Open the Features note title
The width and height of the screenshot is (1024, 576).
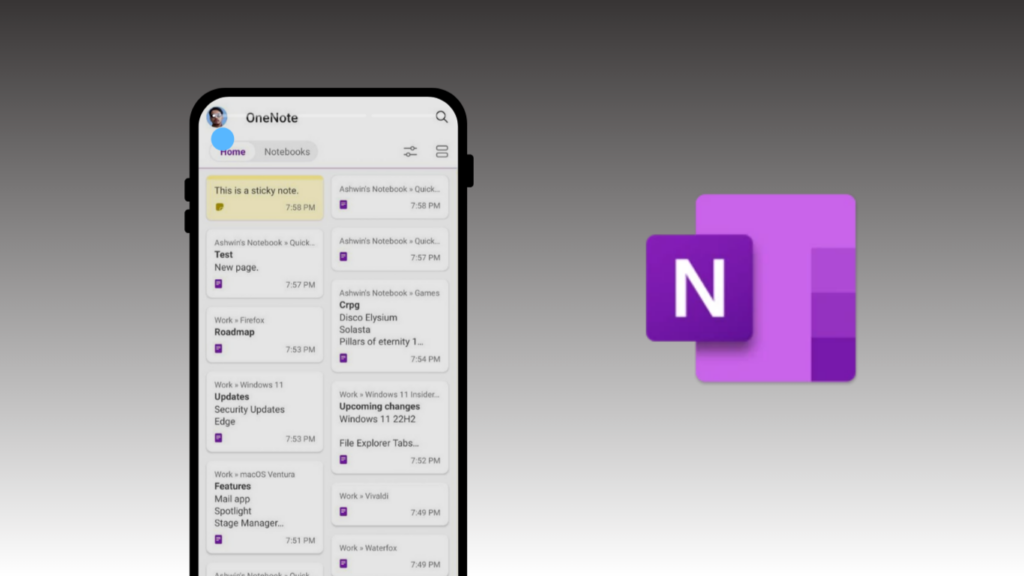(x=232, y=486)
